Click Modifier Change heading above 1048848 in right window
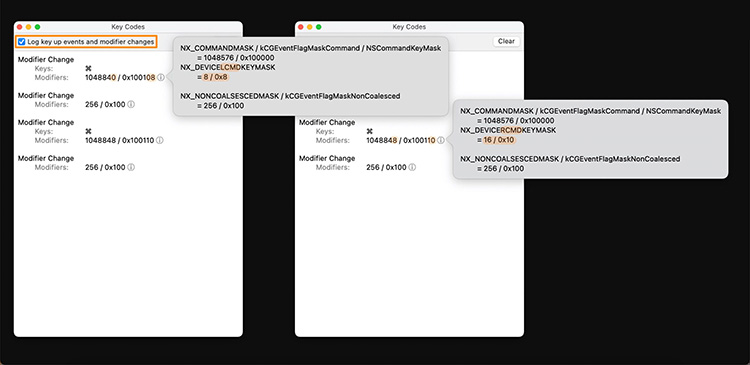The height and width of the screenshot is (365, 750). coord(327,122)
